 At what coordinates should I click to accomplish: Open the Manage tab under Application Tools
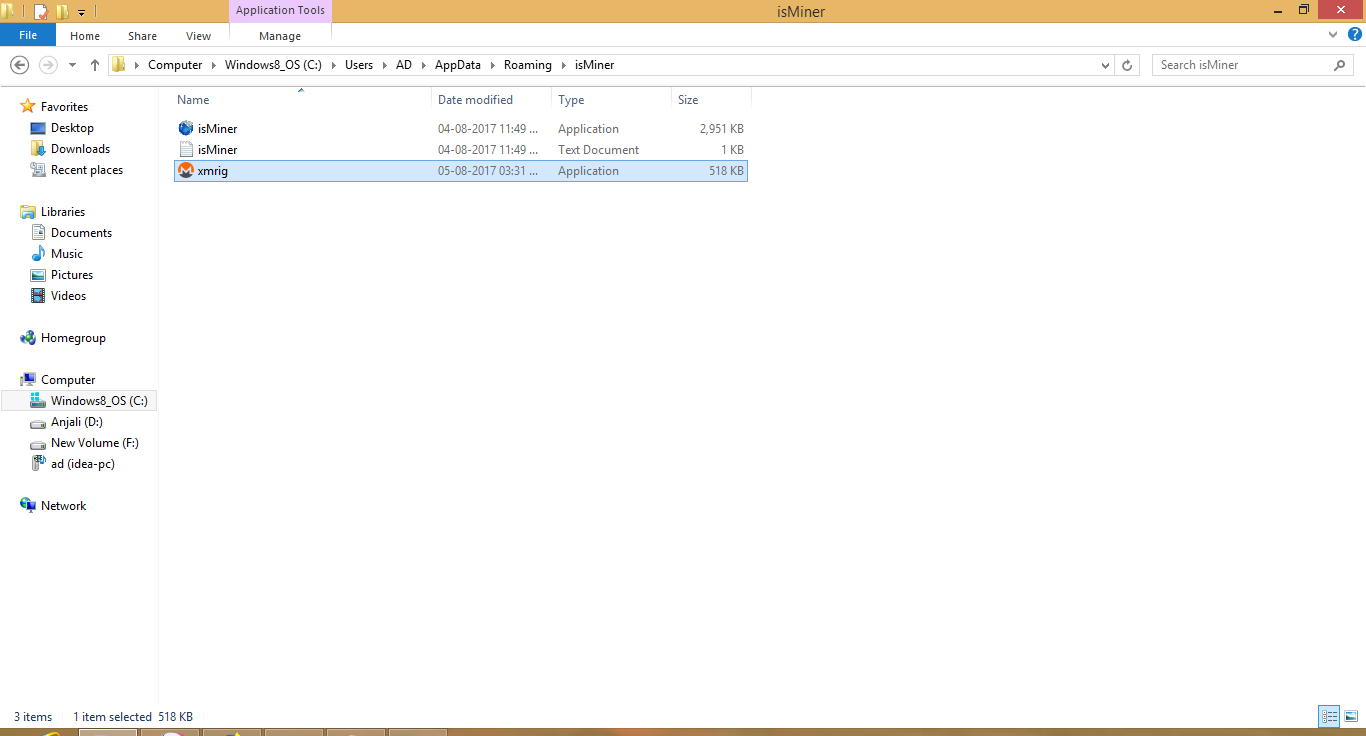coord(280,36)
